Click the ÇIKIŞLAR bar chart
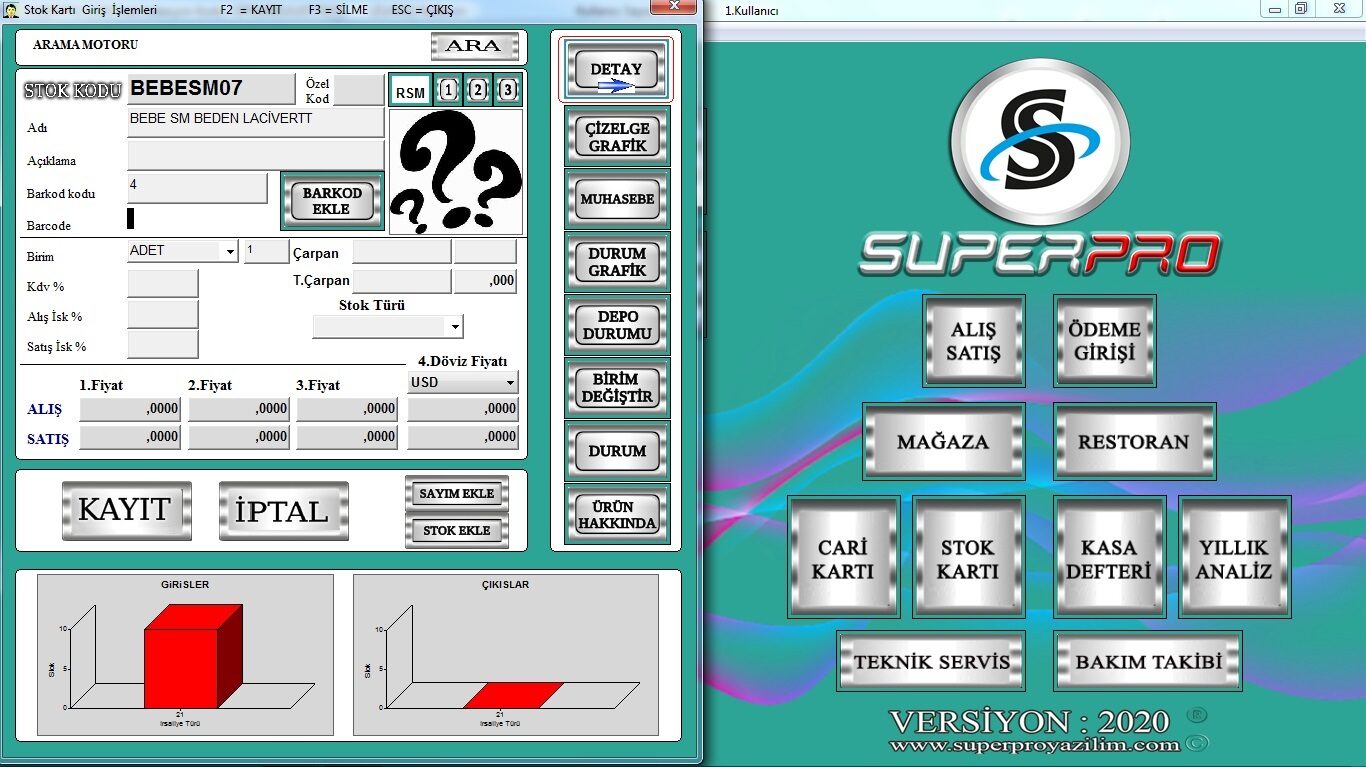Screen dimensions: 1366x767 tap(506, 654)
